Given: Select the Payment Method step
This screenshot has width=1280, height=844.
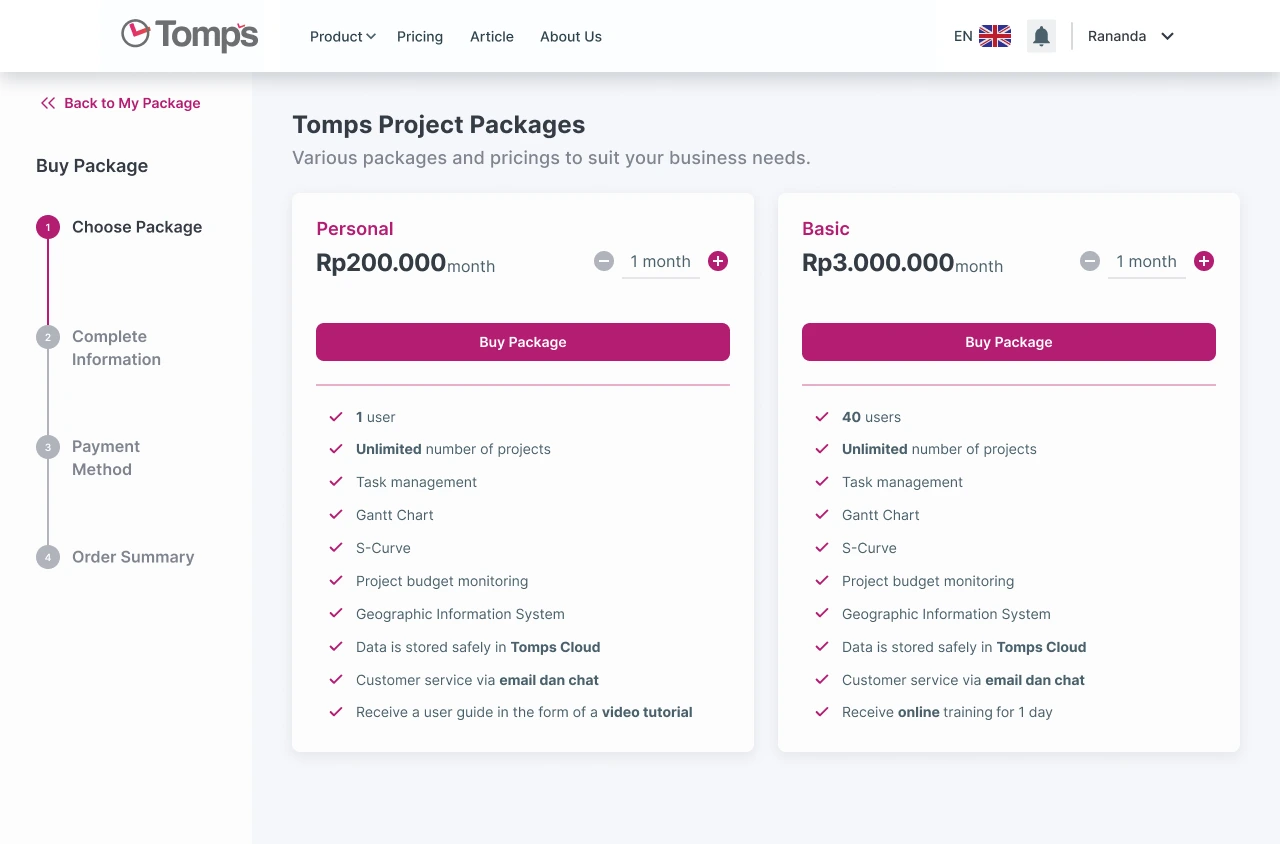Looking at the screenshot, I should tap(47, 447).
